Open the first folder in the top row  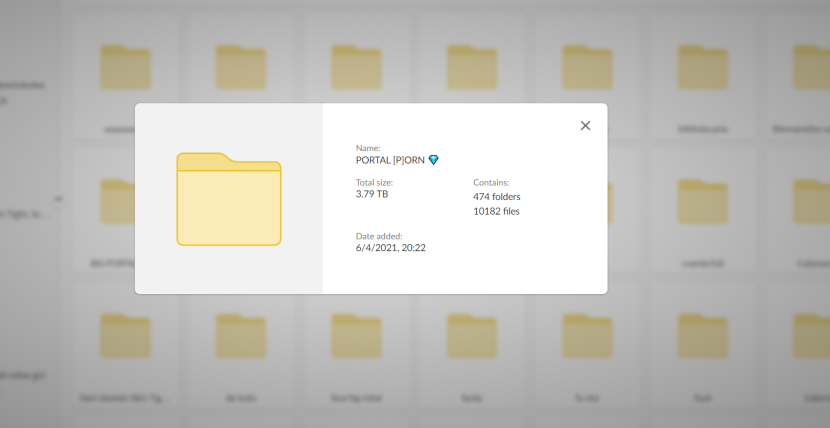125,67
